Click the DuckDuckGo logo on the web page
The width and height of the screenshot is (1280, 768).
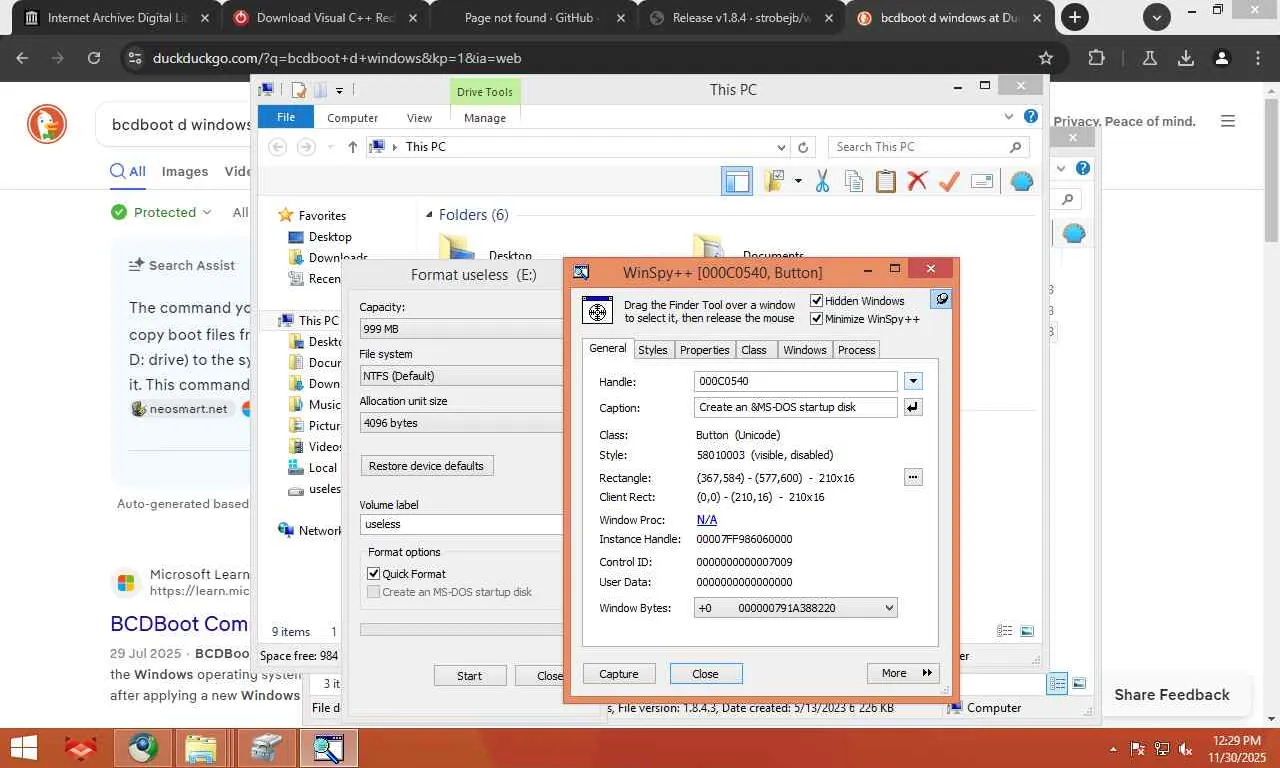pos(47,124)
